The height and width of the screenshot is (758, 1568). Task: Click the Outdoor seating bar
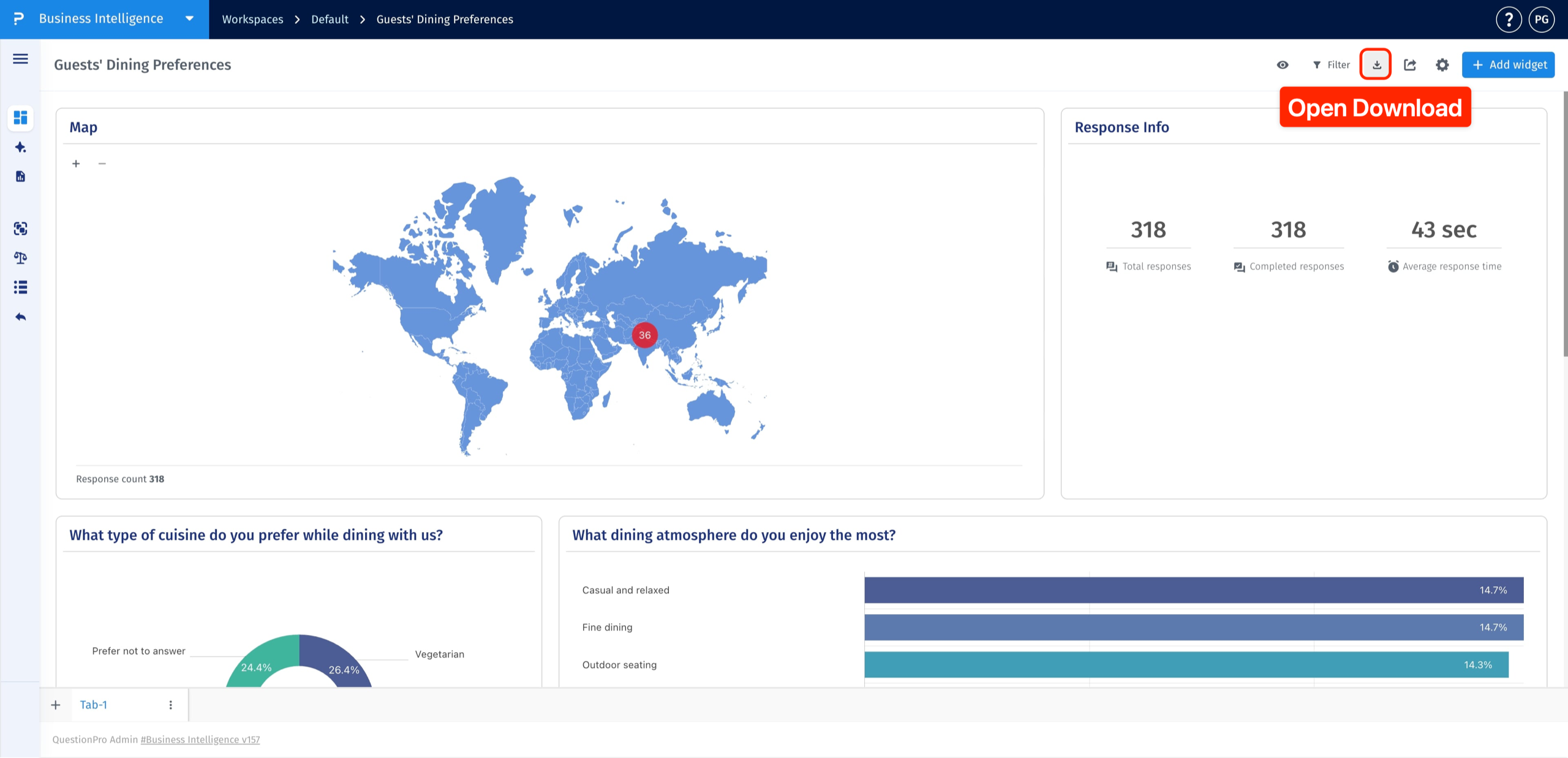click(1186, 664)
